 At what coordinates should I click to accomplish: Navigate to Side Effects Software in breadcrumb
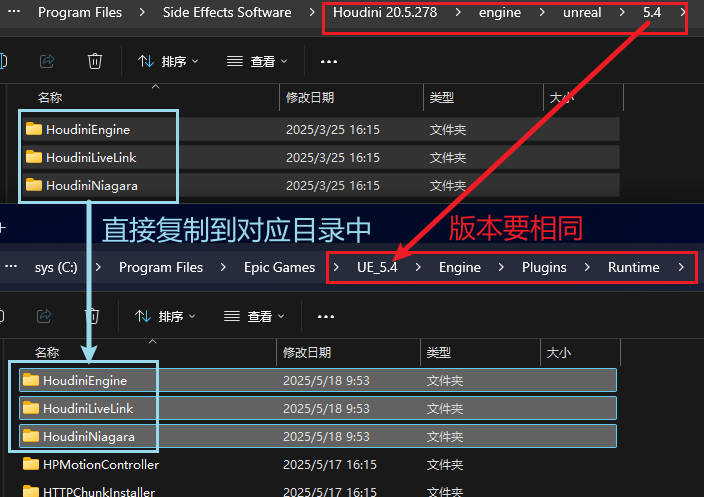227,13
